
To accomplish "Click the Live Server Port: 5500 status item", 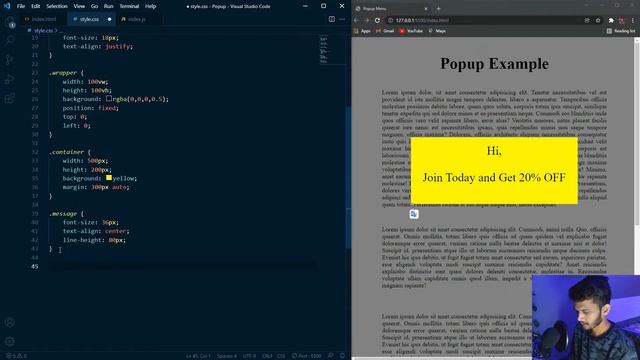I will tap(306, 356).
